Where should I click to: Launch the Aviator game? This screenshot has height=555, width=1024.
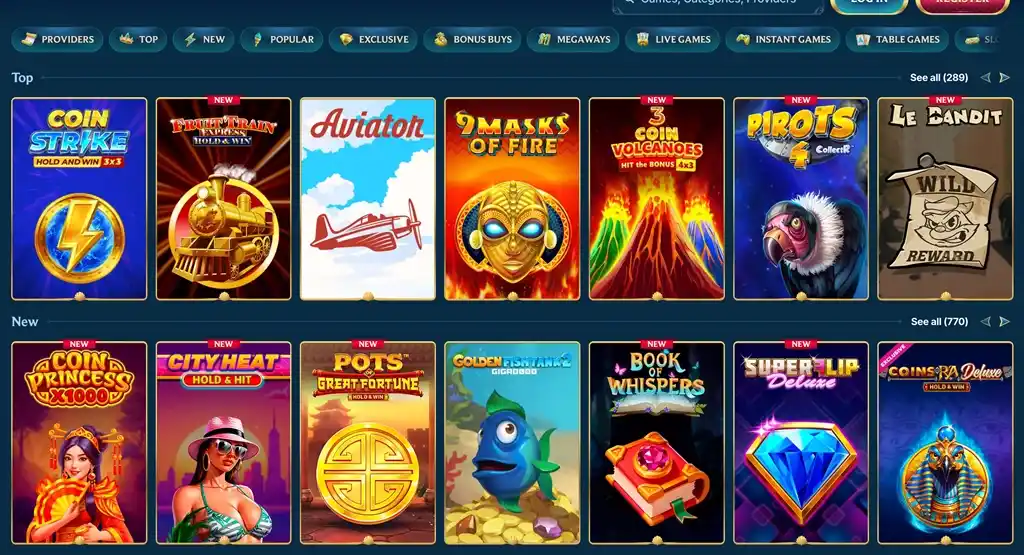[x=368, y=198]
